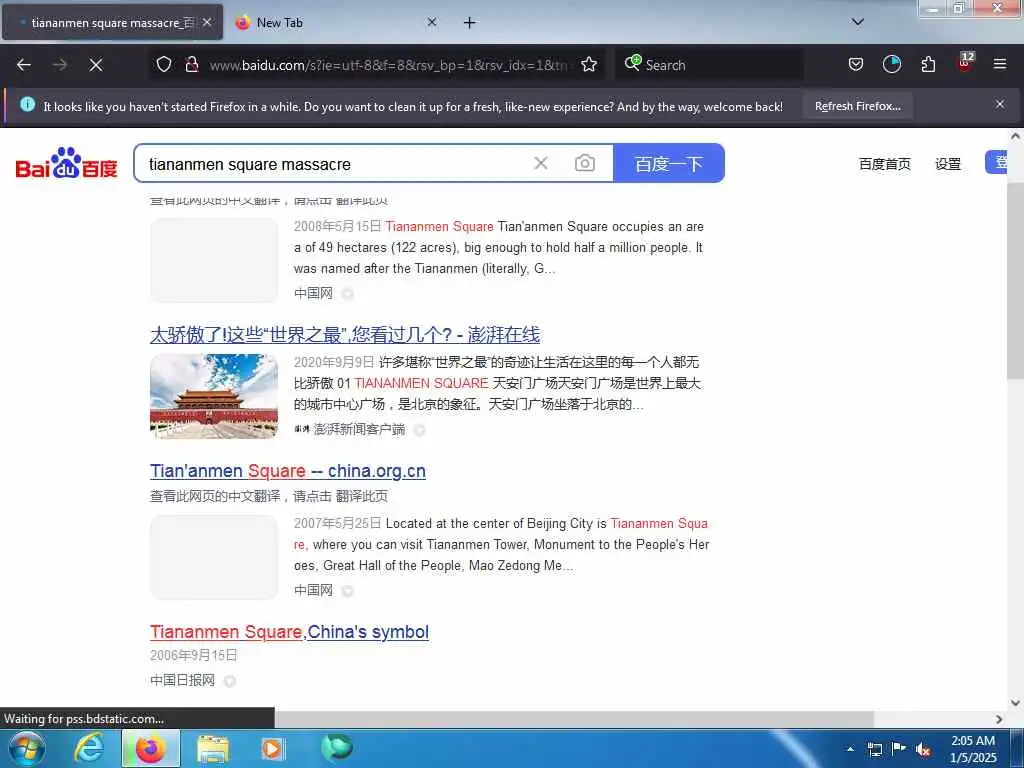
Task: Open Action Center flag icon
Action: coord(899,748)
